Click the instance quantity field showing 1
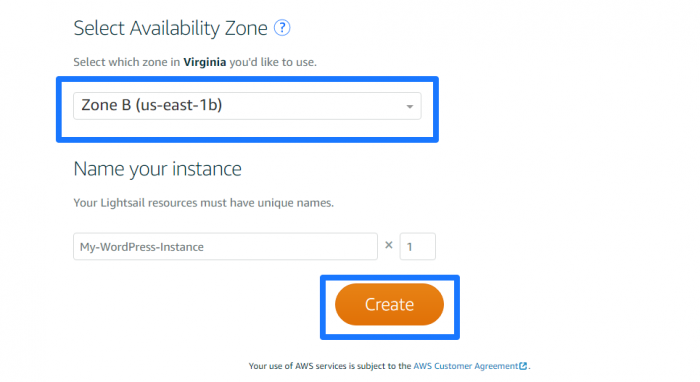Image resolution: width=700 pixels, height=382 pixels. click(x=417, y=246)
